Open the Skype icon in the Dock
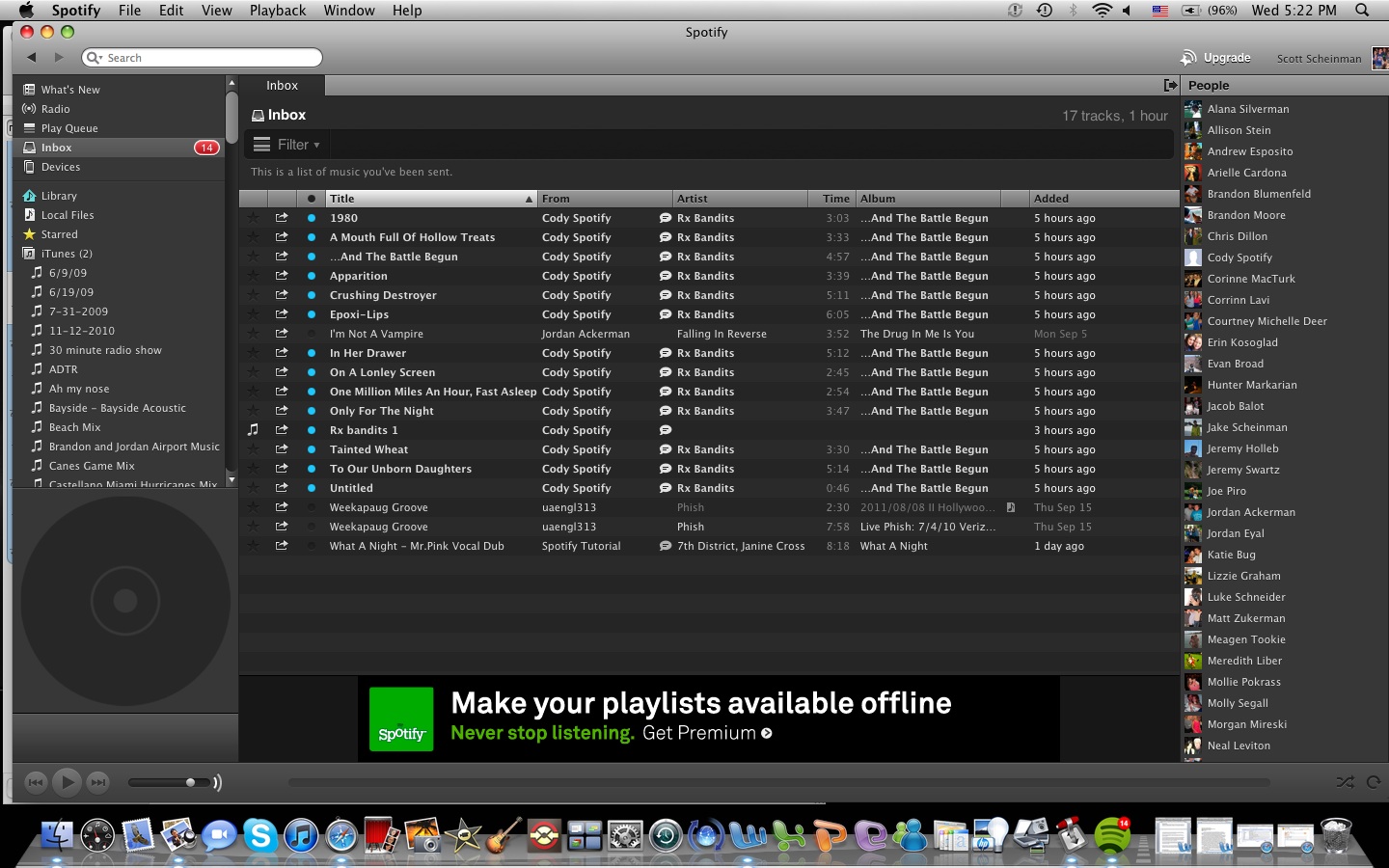1389x868 pixels. [x=260, y=835]
